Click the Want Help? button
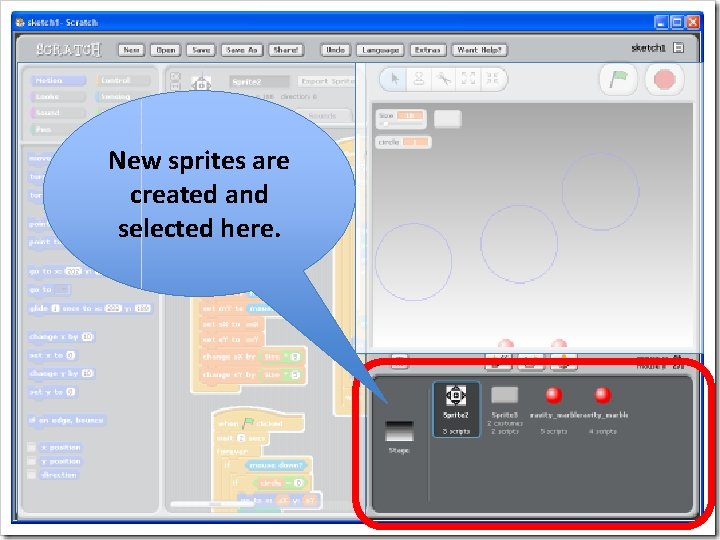720x540 pixels. 479,50
